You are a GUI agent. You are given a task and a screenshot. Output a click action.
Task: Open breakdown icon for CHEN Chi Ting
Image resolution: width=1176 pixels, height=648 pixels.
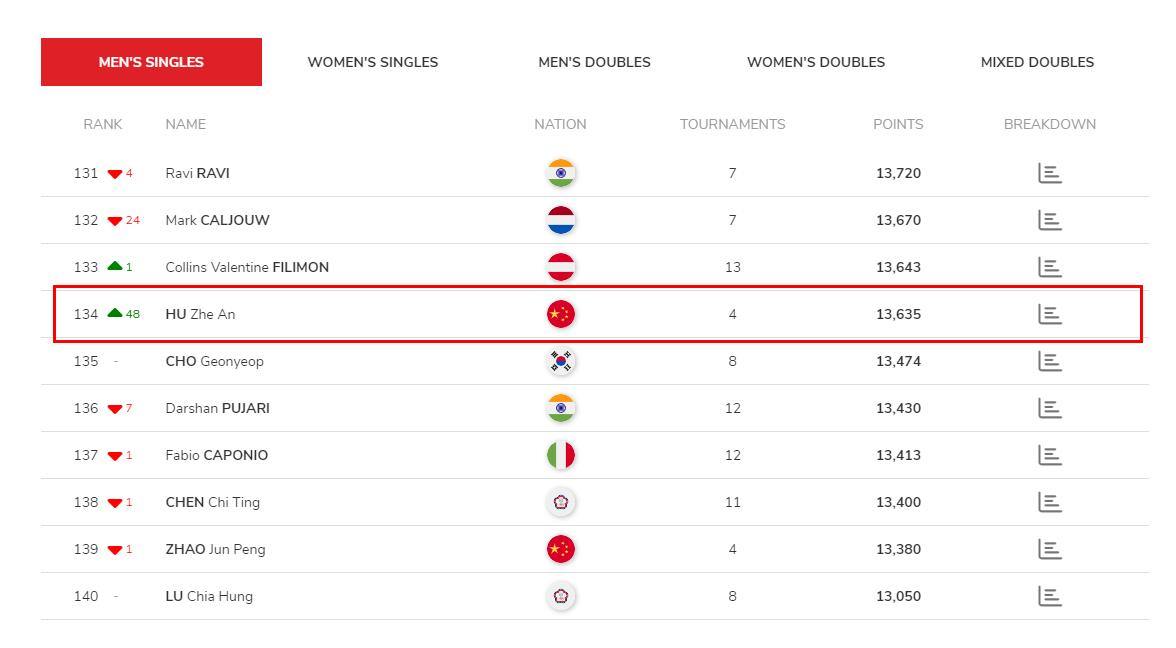(1049, 502)
